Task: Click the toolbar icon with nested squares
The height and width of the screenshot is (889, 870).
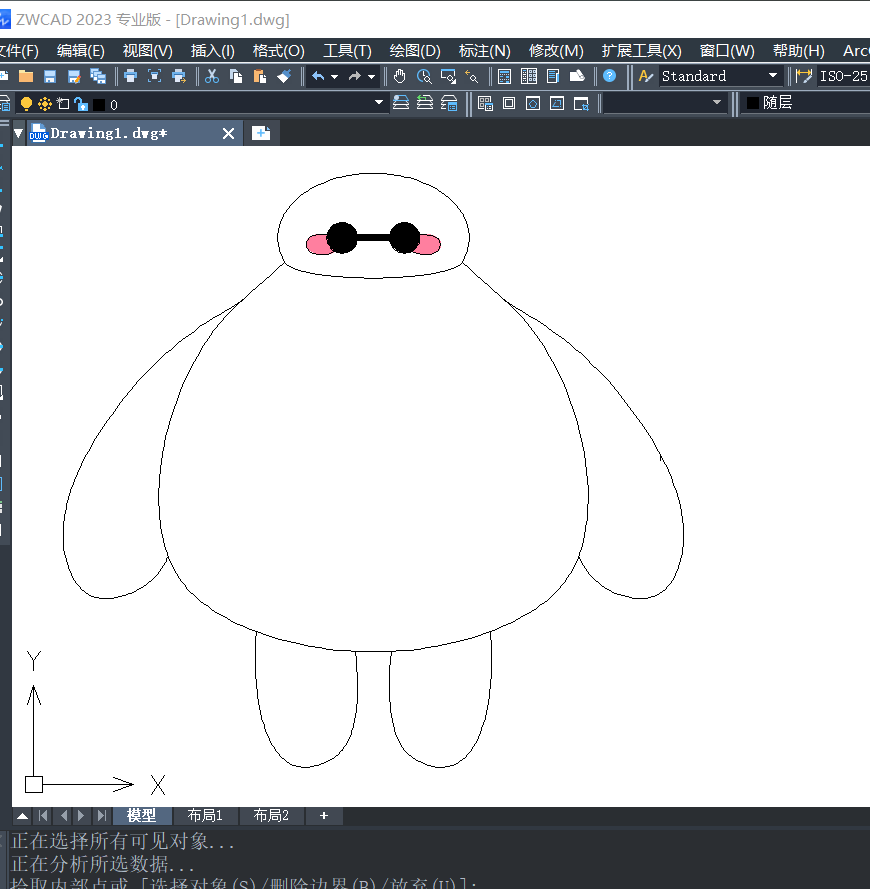Action: pos(509,103)
